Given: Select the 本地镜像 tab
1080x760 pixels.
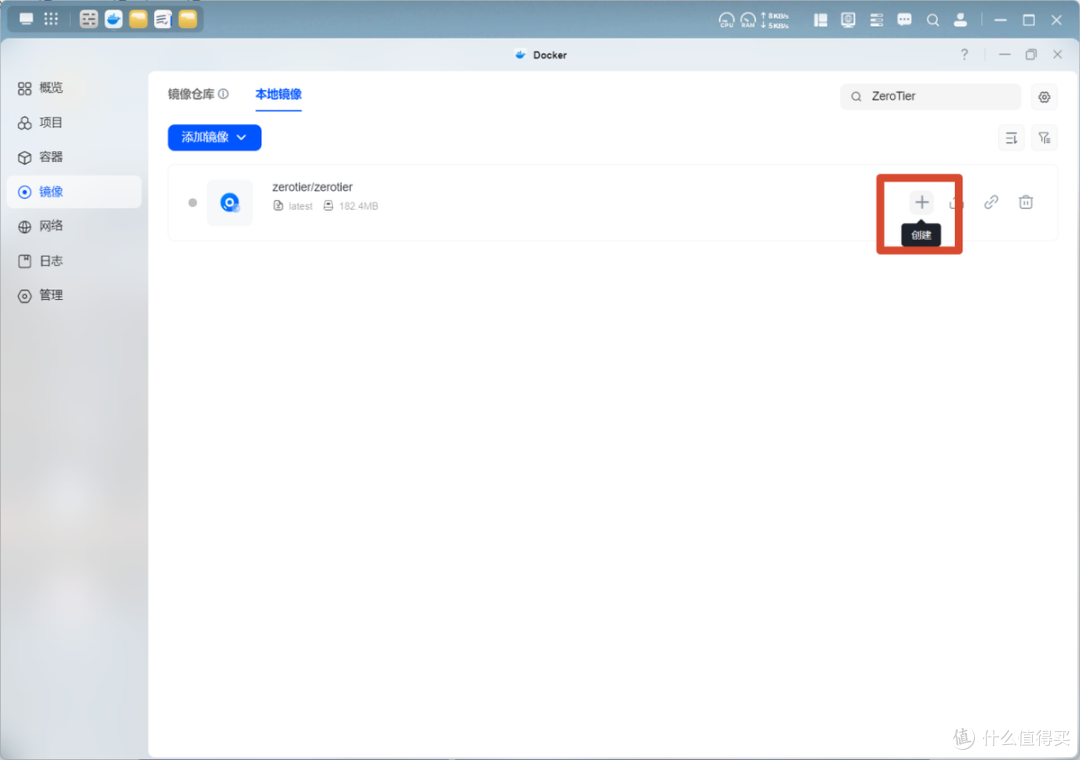Looking at the screenshot, I should (278, 94).
